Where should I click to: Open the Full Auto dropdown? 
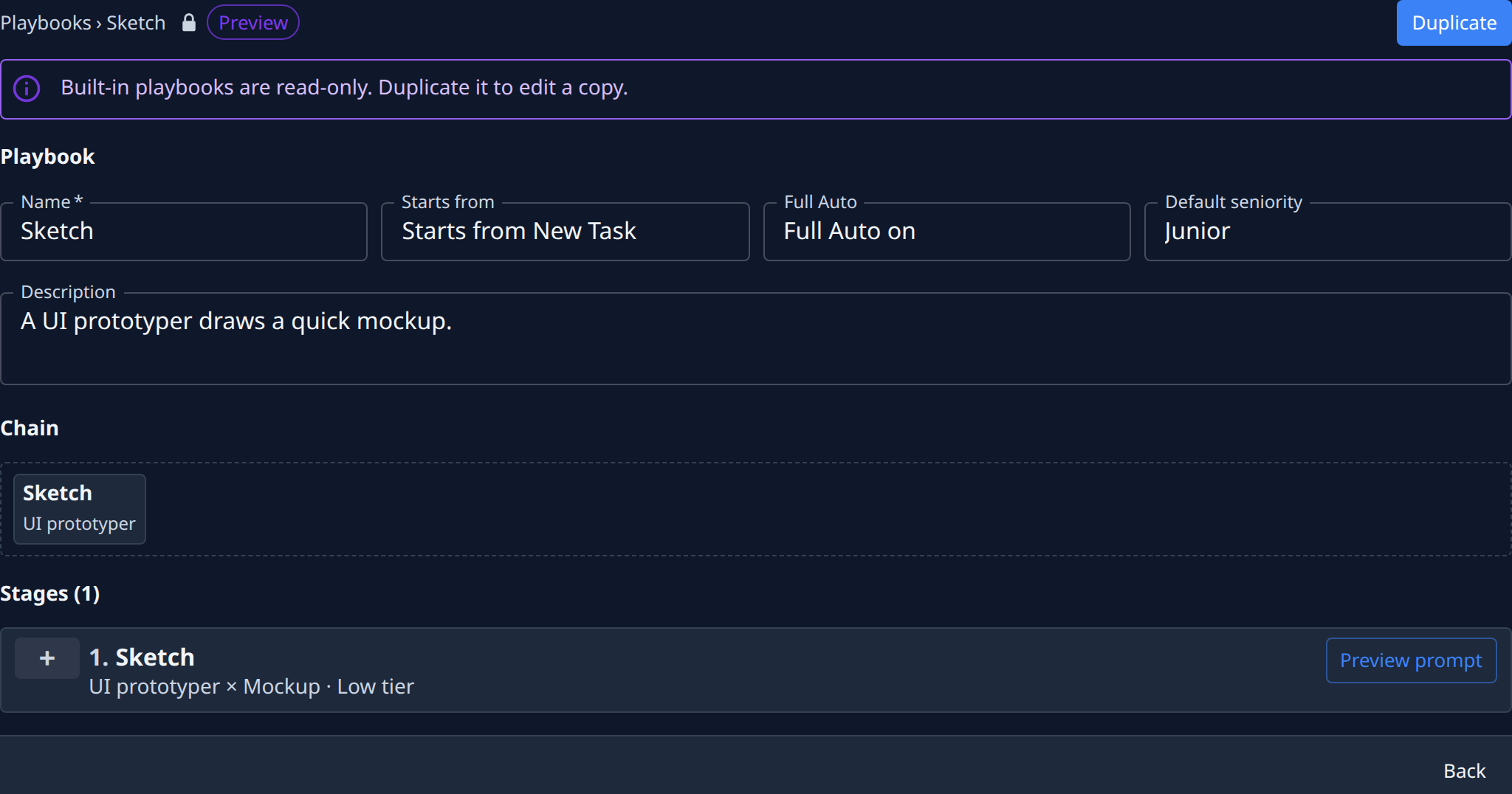947,231
